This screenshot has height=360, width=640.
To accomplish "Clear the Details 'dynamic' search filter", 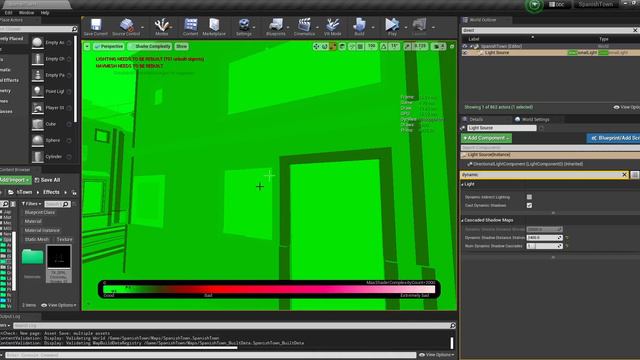I will coord(624,175).
